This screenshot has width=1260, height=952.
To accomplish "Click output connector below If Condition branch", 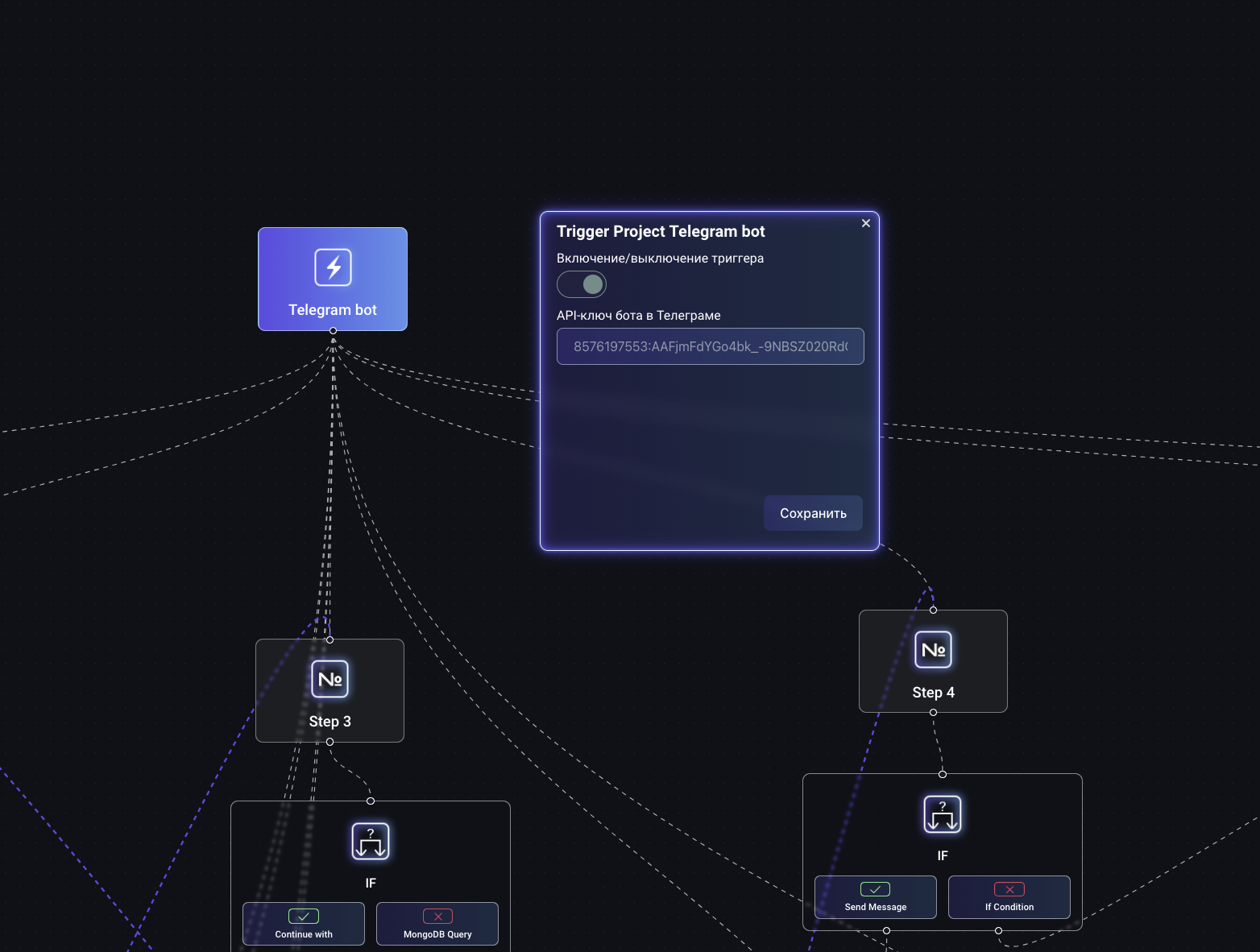I will click(998, 930).
